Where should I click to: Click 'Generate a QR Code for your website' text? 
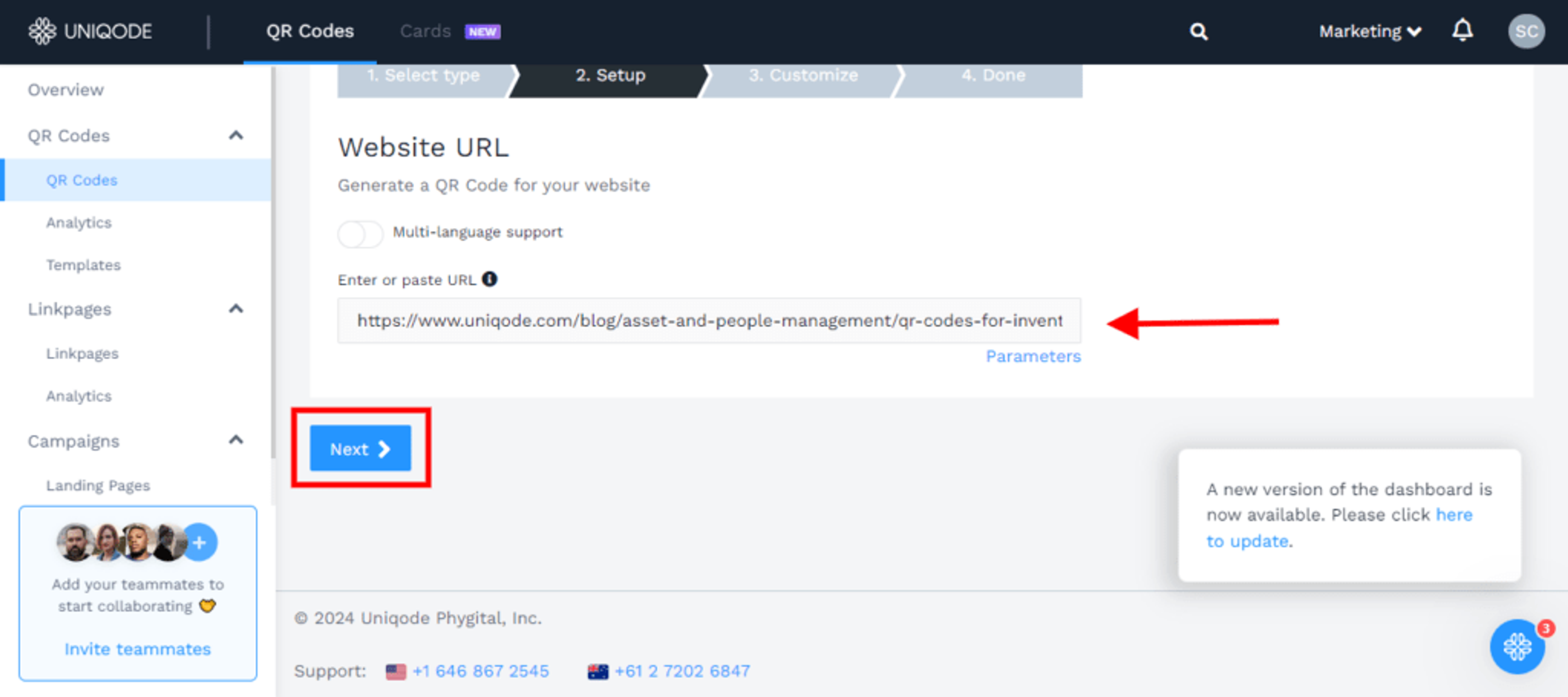(494, 185)
